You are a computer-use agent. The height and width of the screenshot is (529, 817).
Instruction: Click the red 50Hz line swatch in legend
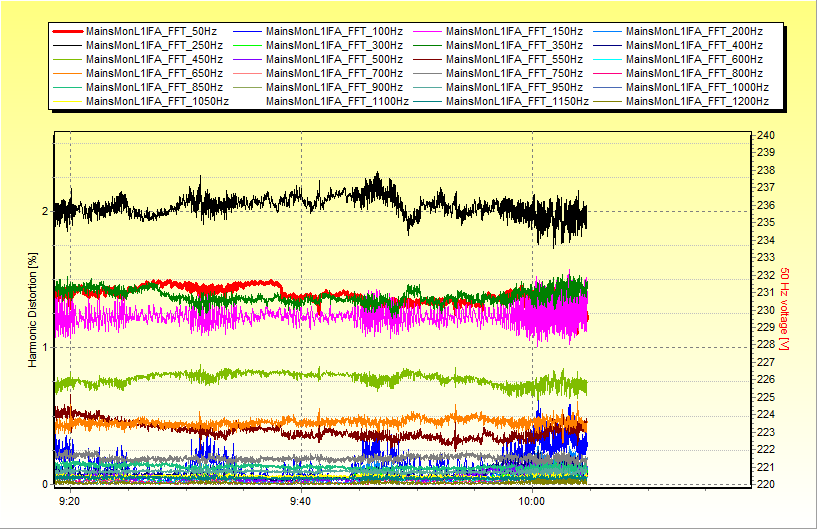coord(67,32)
